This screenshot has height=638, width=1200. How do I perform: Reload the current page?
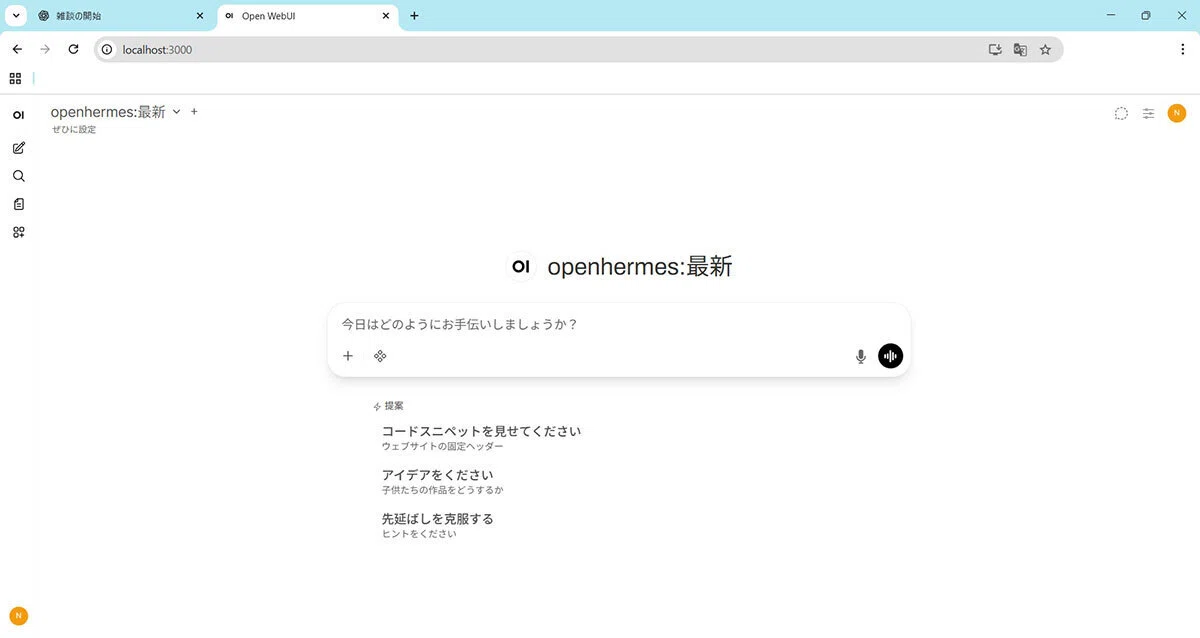[73, 49]
